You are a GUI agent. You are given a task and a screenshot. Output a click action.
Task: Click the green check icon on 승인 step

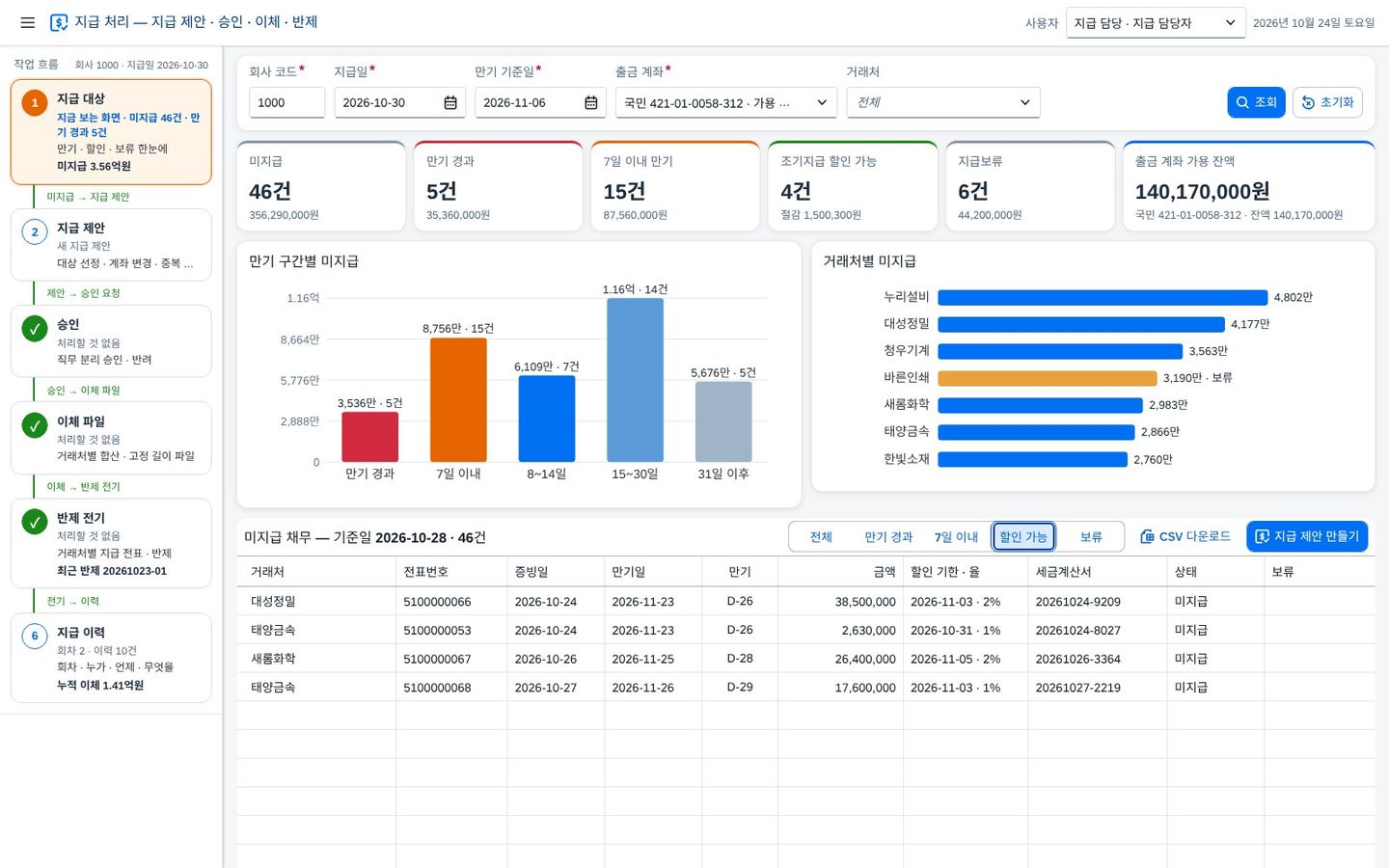point(35,328)
